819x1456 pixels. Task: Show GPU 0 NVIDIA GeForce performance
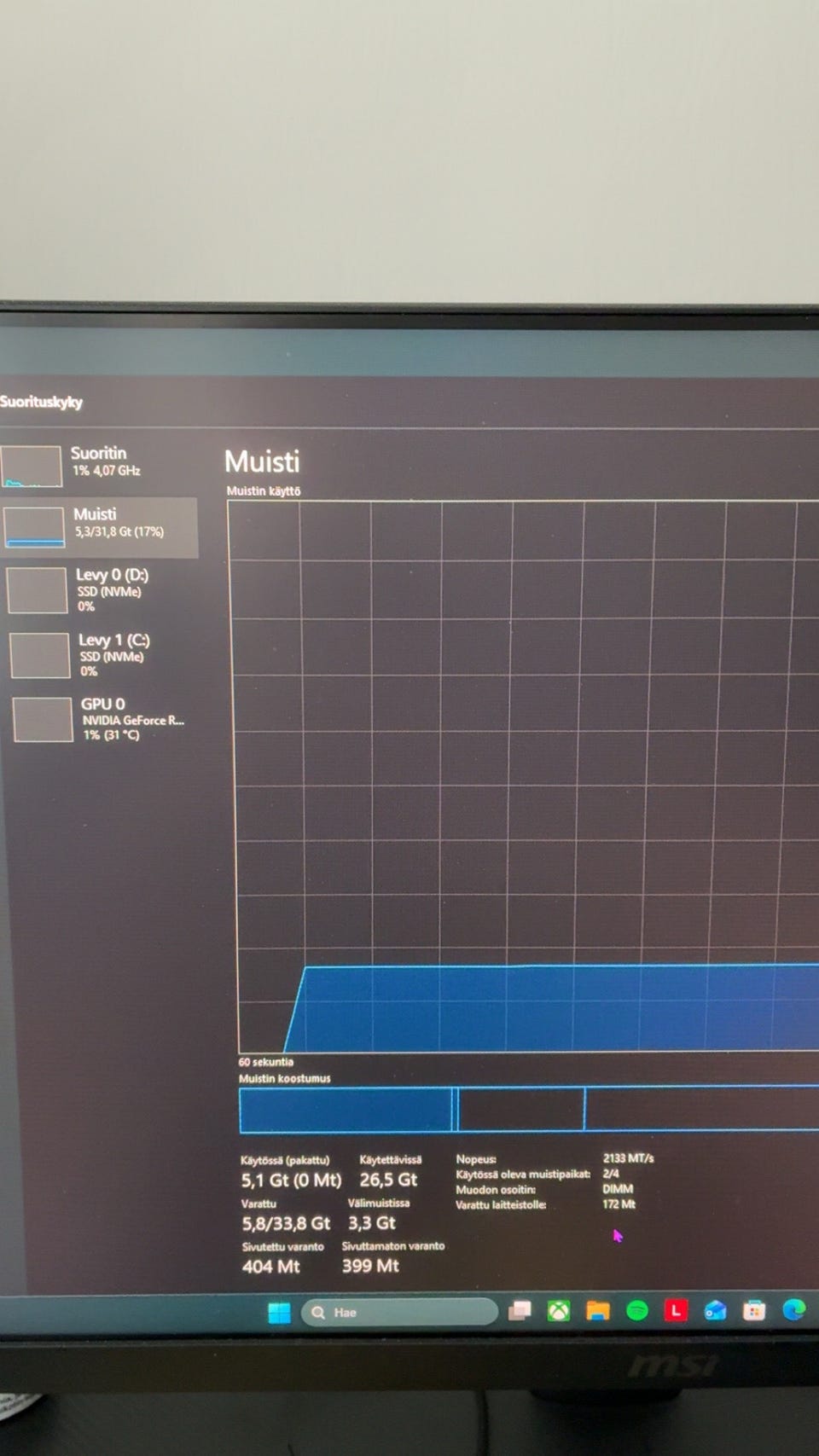pyautogui.click(x=102, y=719)
